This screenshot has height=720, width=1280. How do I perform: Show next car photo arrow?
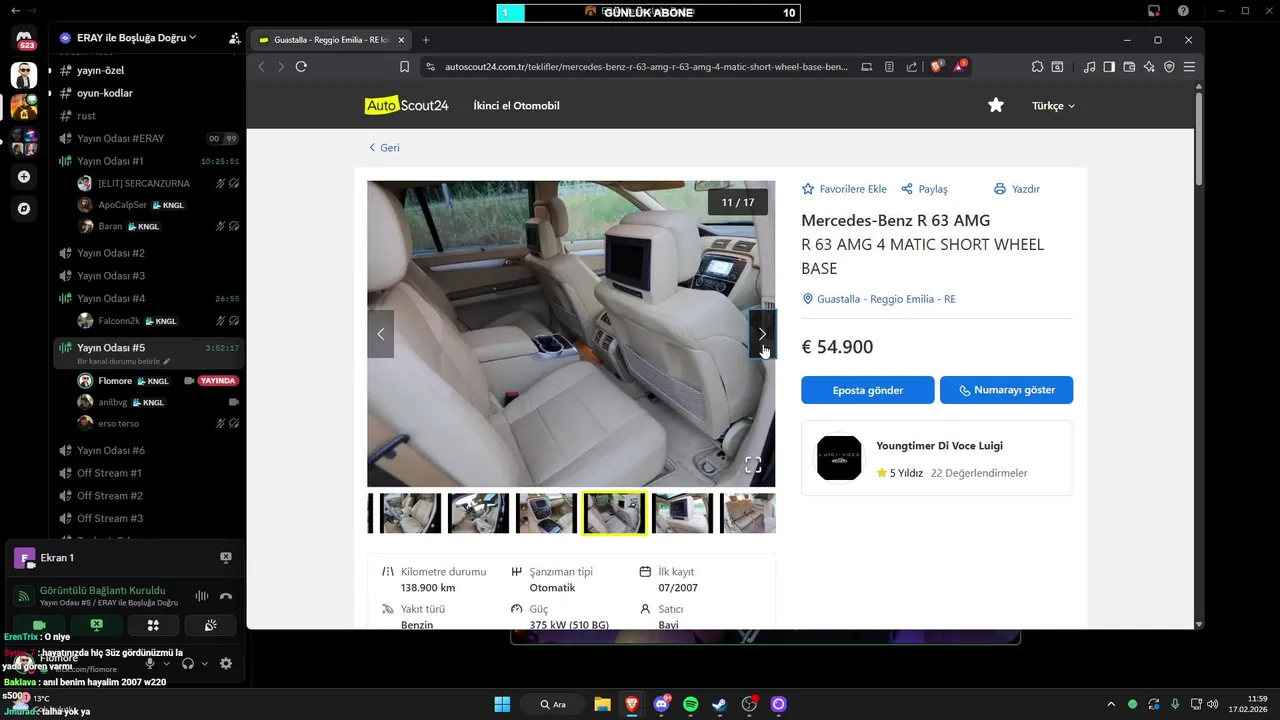click(762, 334)
